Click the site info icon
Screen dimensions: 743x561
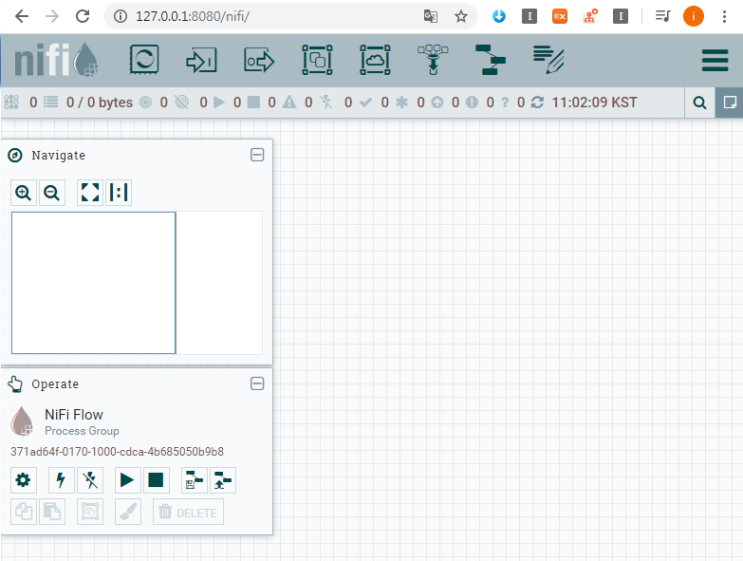[x=120, y=17]
